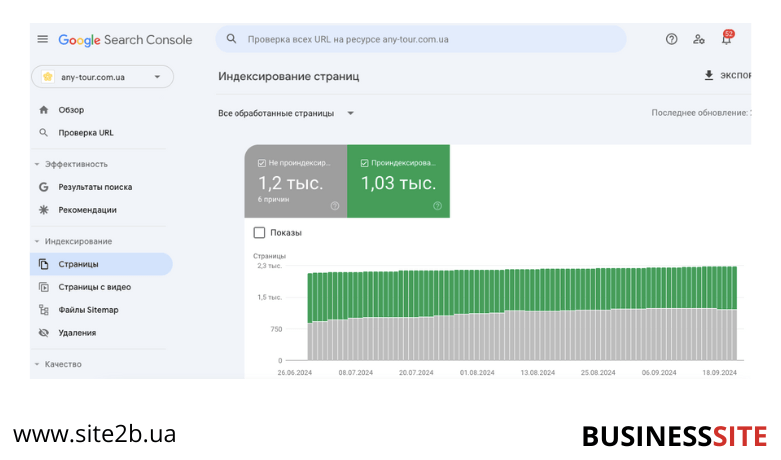781x460 pixels.
Task: Open Все обработанные страницы filter dropdown
Action: point(286,113)
